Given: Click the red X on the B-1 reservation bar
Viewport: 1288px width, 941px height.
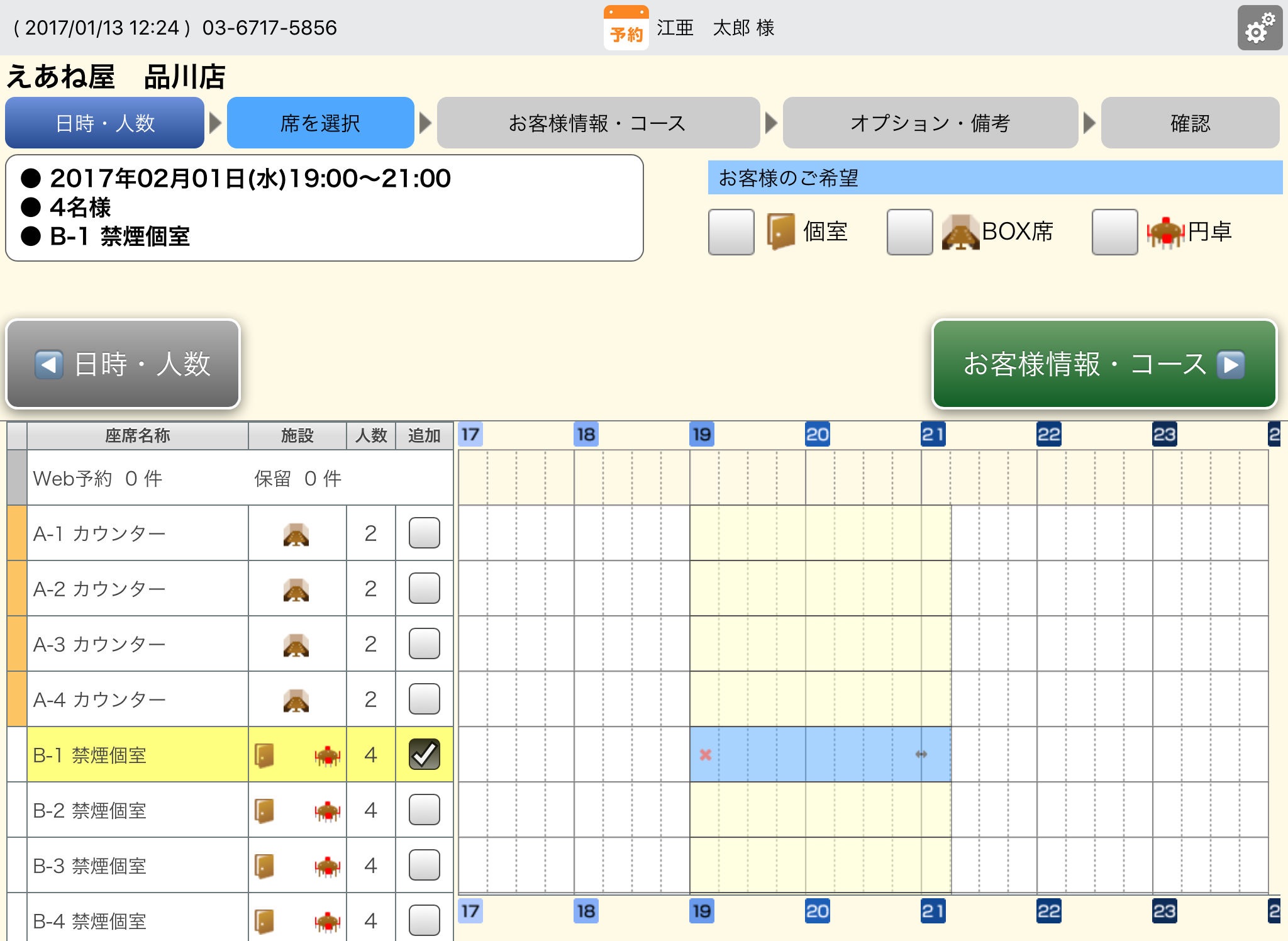Looking at the screenshot, I should tap(706, 754).
